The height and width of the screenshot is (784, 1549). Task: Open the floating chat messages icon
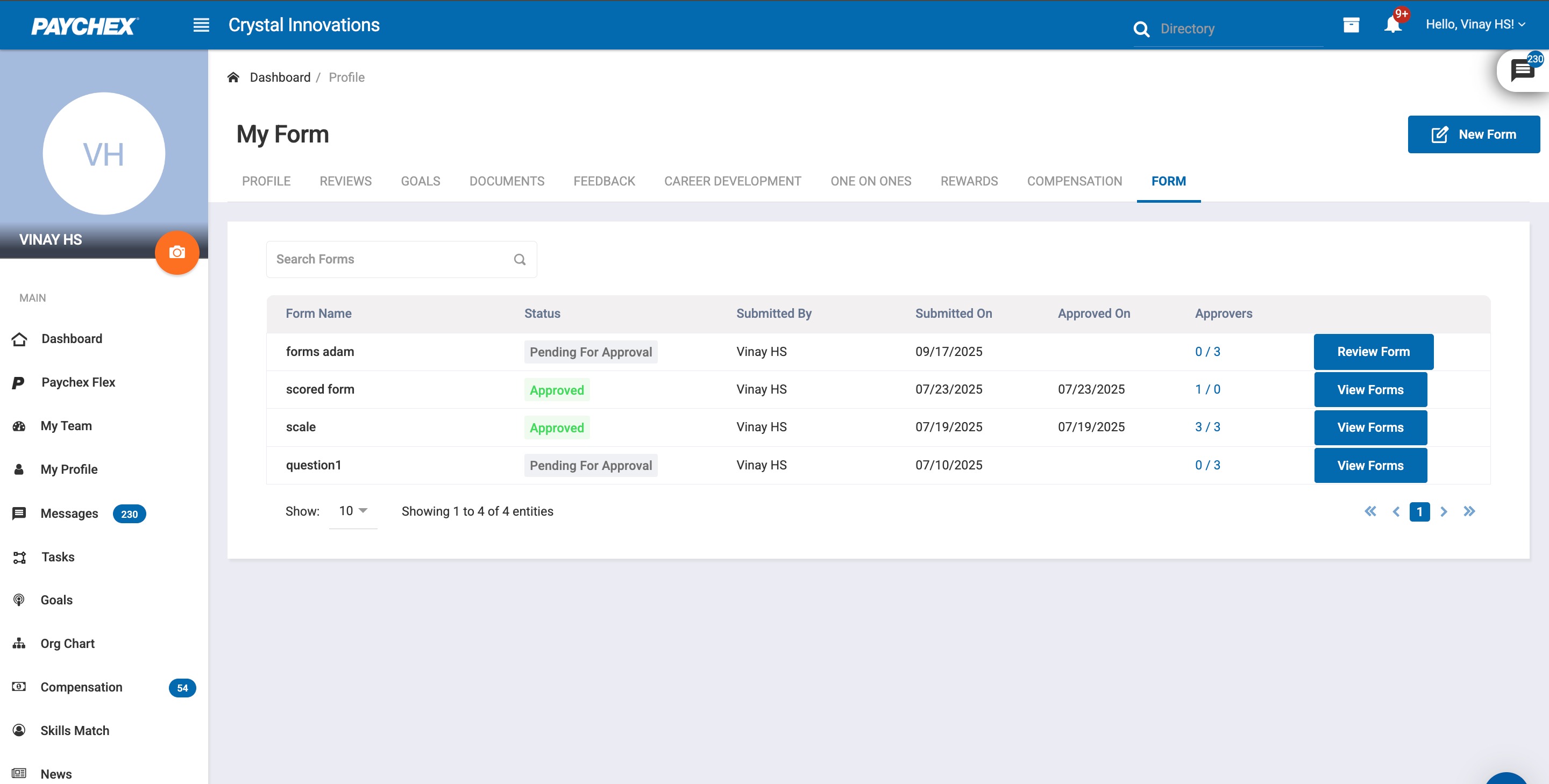pos(1522,70)
